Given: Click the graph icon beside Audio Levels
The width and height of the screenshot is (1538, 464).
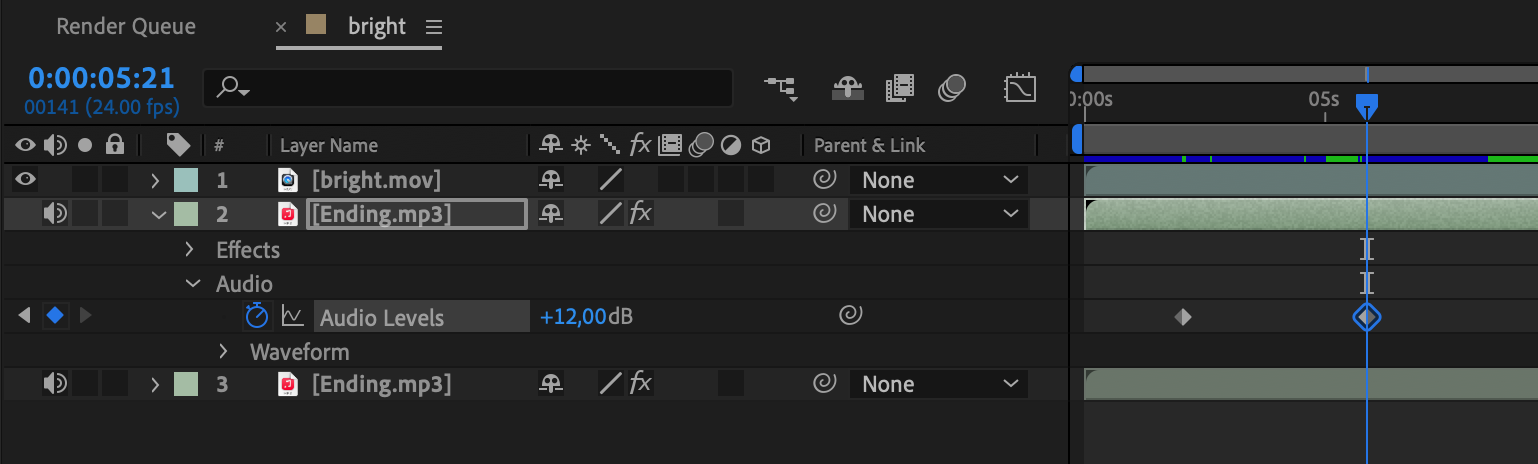Looking at the screenshot, I should pos(292,317).
